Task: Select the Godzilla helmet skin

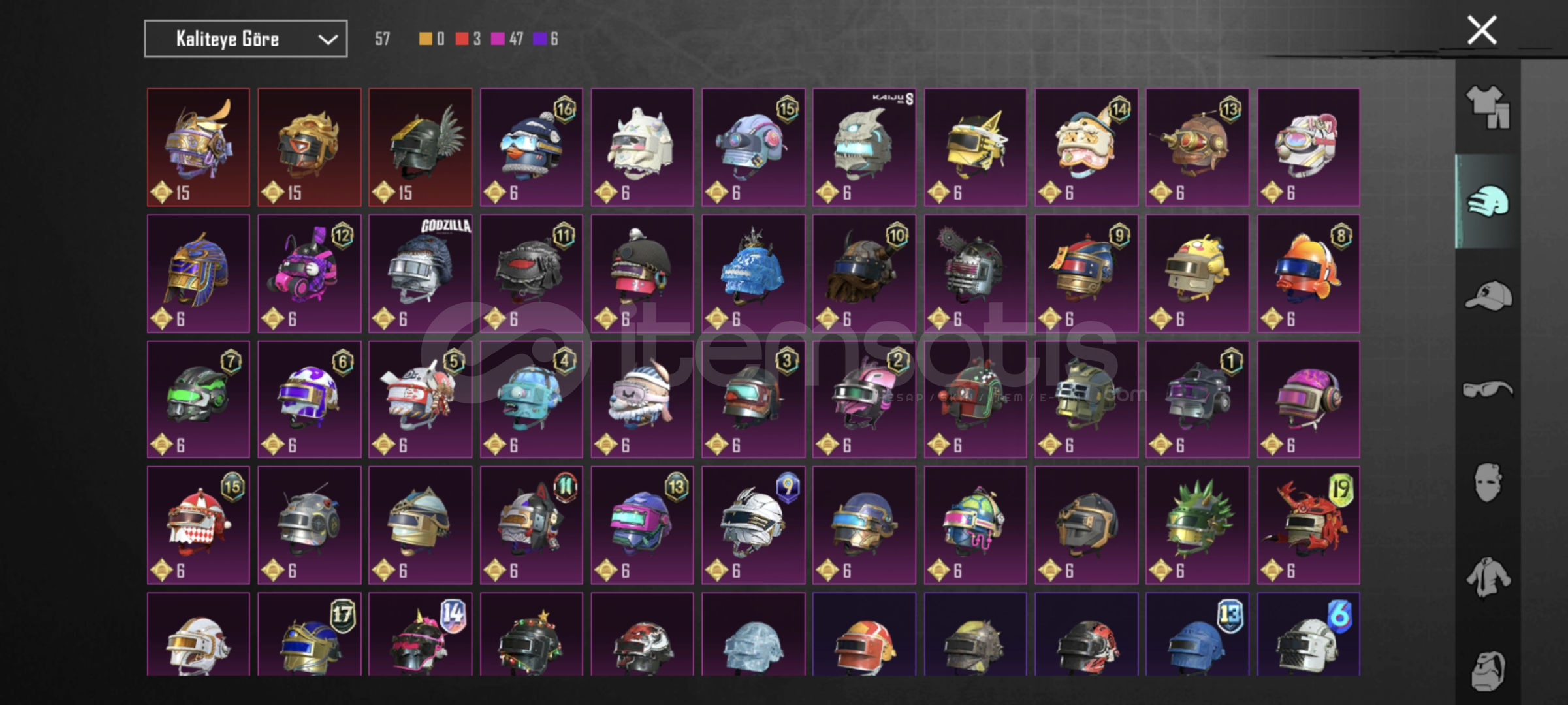Action: click(420, 274)
